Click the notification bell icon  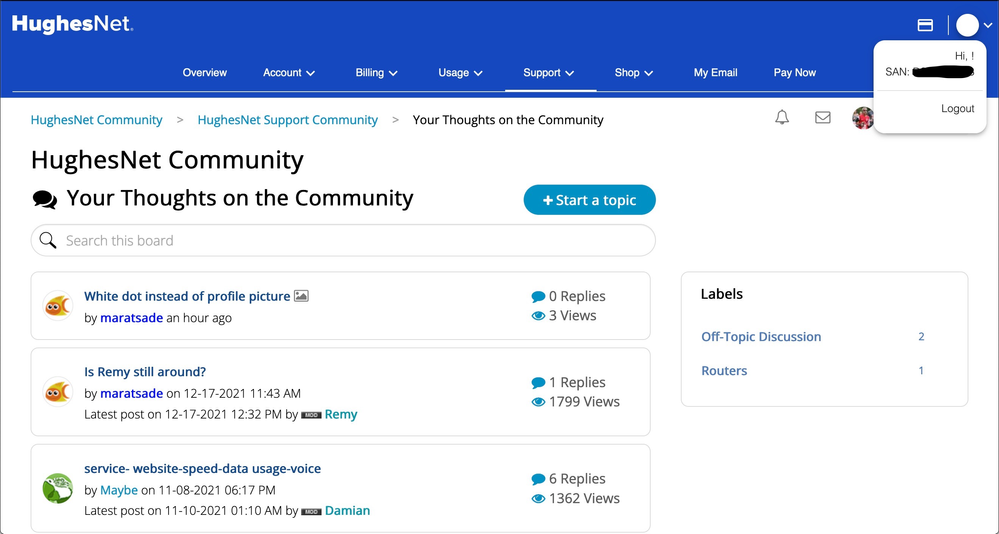coord(782,118)
